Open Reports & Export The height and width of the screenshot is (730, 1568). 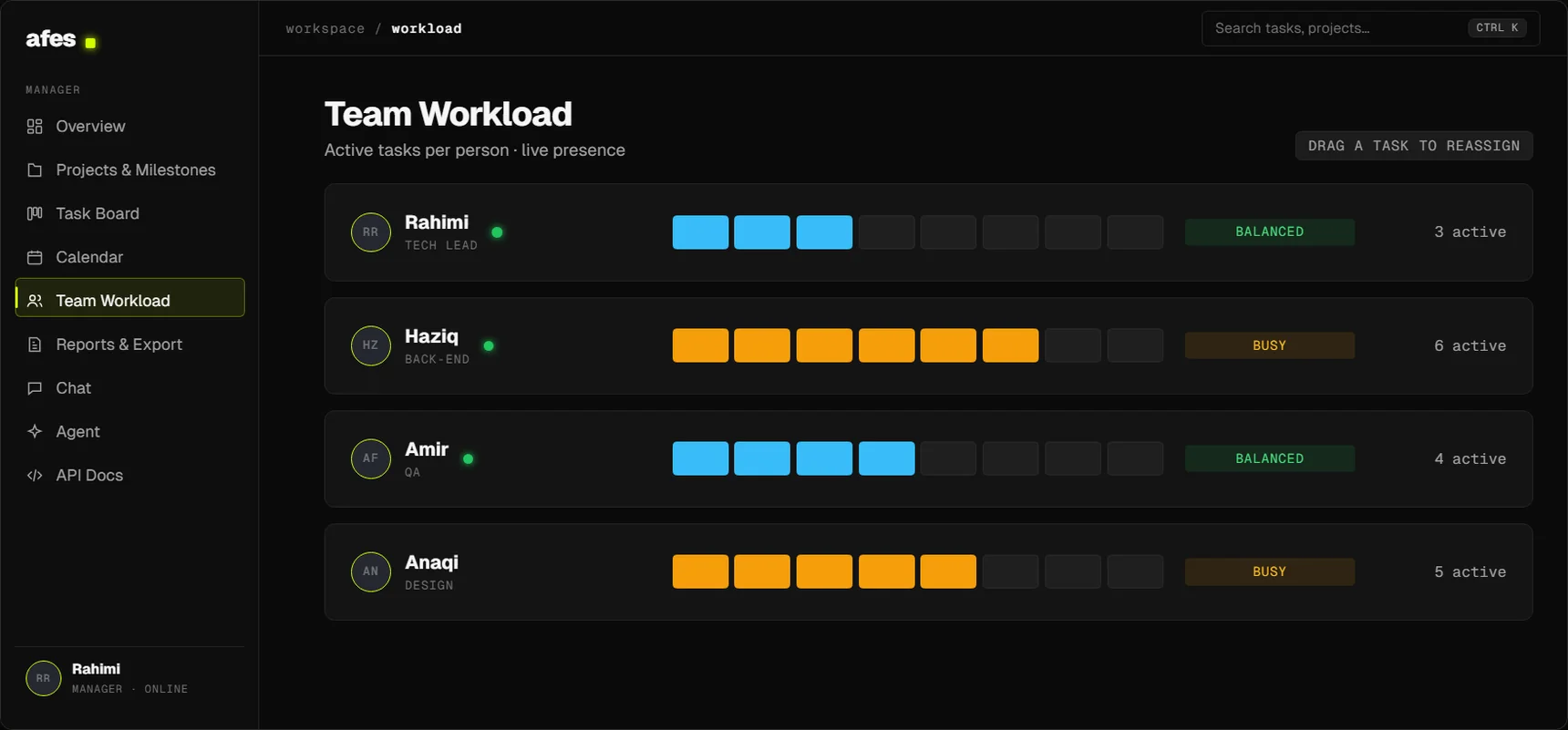tap(129, 344)
